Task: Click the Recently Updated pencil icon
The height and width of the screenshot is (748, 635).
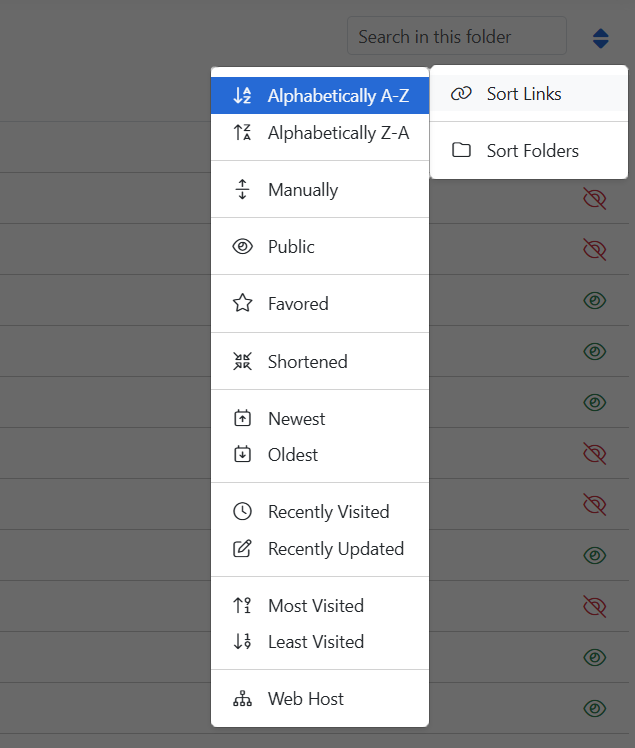Action: coord(242,548)
